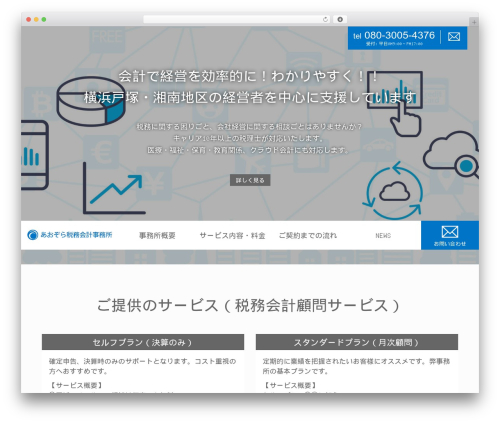Open the 事務所概要 menu item
The width and height of the screenshot is (500, 423).
(157, 236)
